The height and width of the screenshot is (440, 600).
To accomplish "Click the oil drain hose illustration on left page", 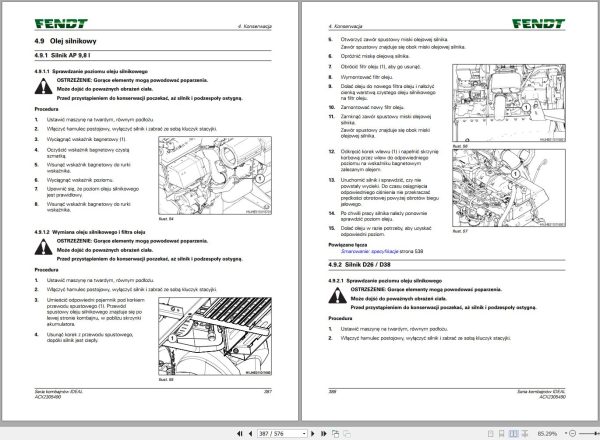I will pos(215,336).
